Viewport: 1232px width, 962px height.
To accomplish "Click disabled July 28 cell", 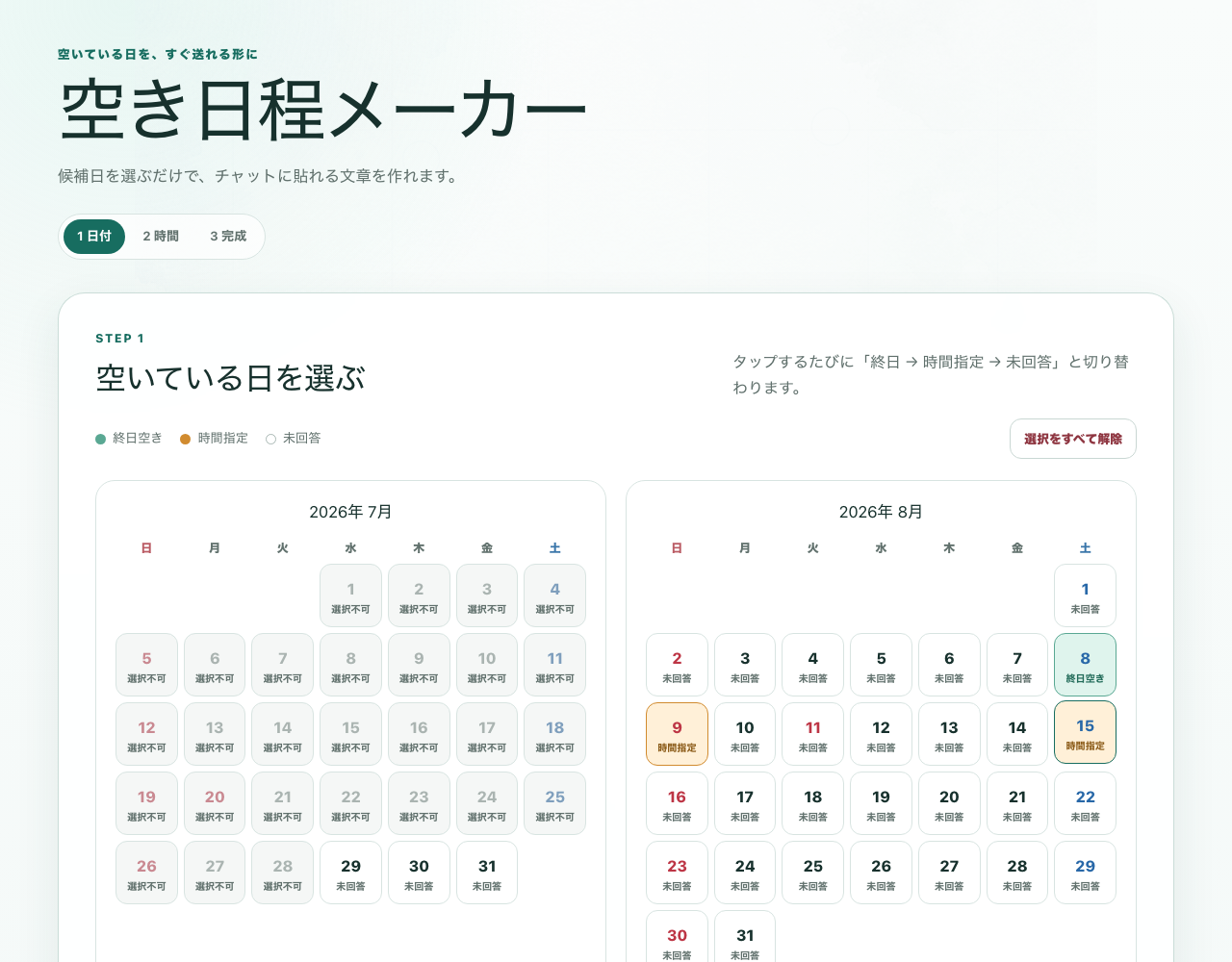I will [x=282, y=873].
